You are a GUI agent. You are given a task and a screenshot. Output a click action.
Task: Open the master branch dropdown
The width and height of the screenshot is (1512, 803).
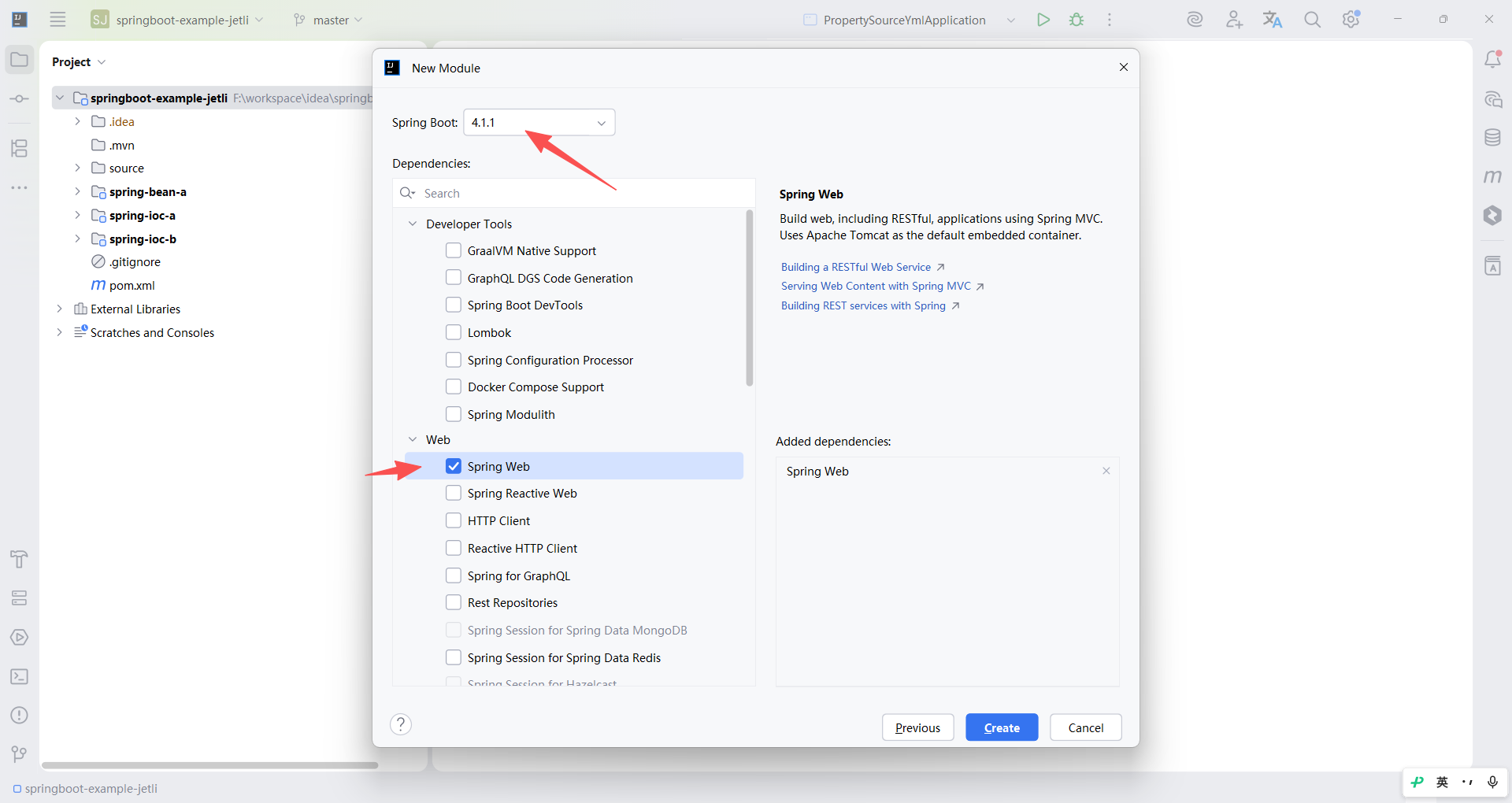coord(328,20)
